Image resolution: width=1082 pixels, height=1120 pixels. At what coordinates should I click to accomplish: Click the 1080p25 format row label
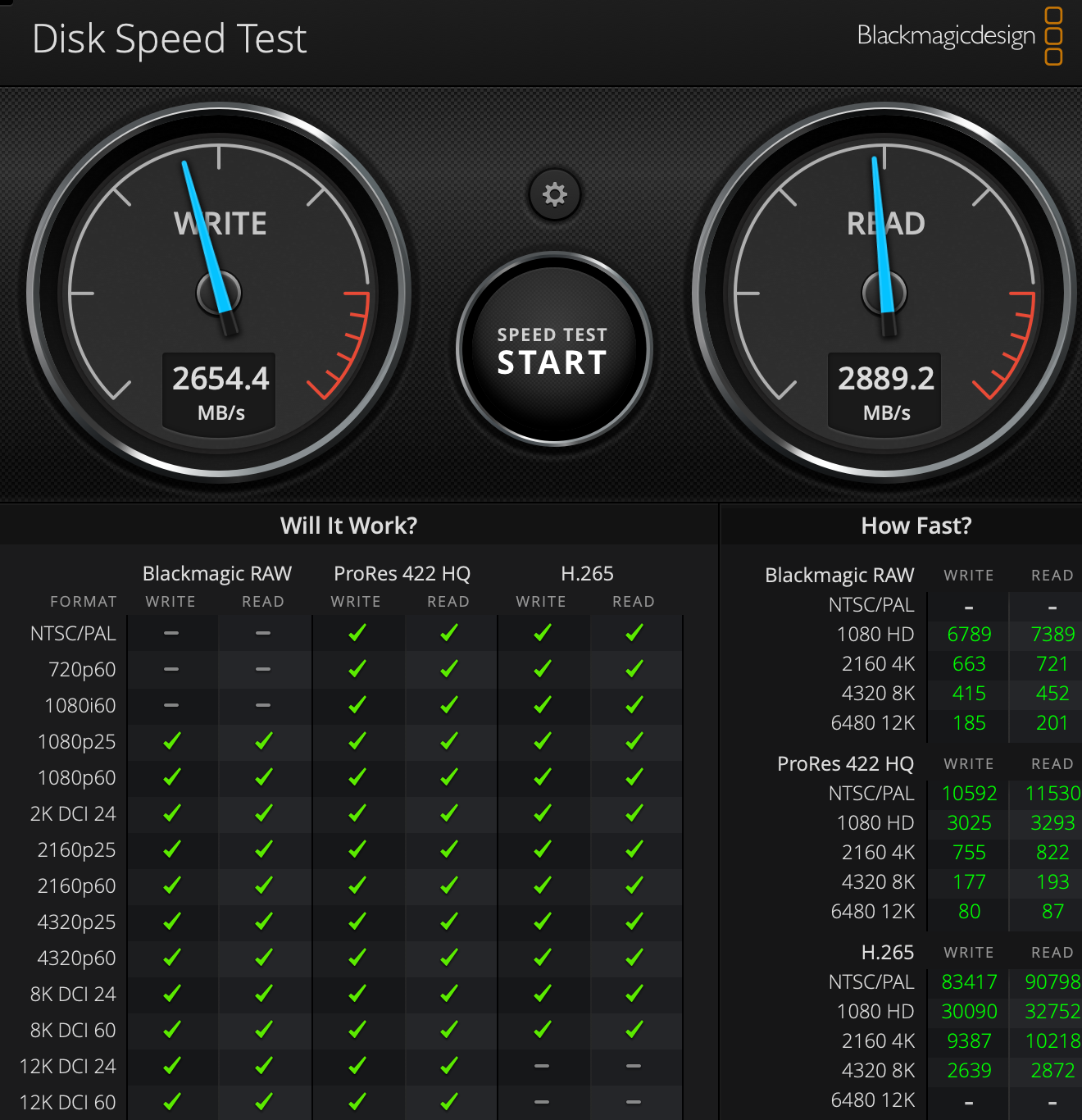tap(77, 742)
